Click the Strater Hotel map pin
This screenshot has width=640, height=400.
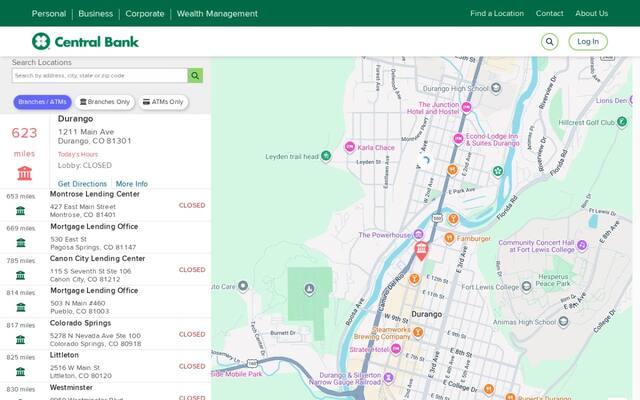pos(396,349)
